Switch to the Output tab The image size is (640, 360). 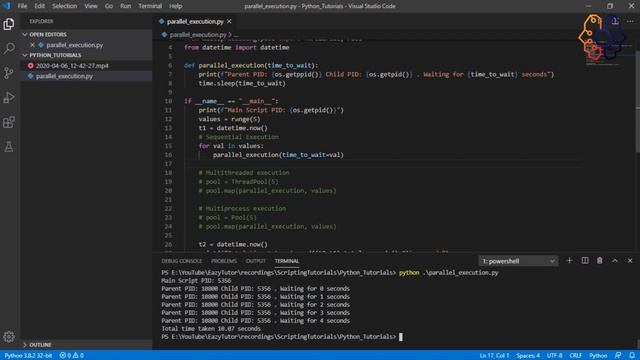[256, 261]
